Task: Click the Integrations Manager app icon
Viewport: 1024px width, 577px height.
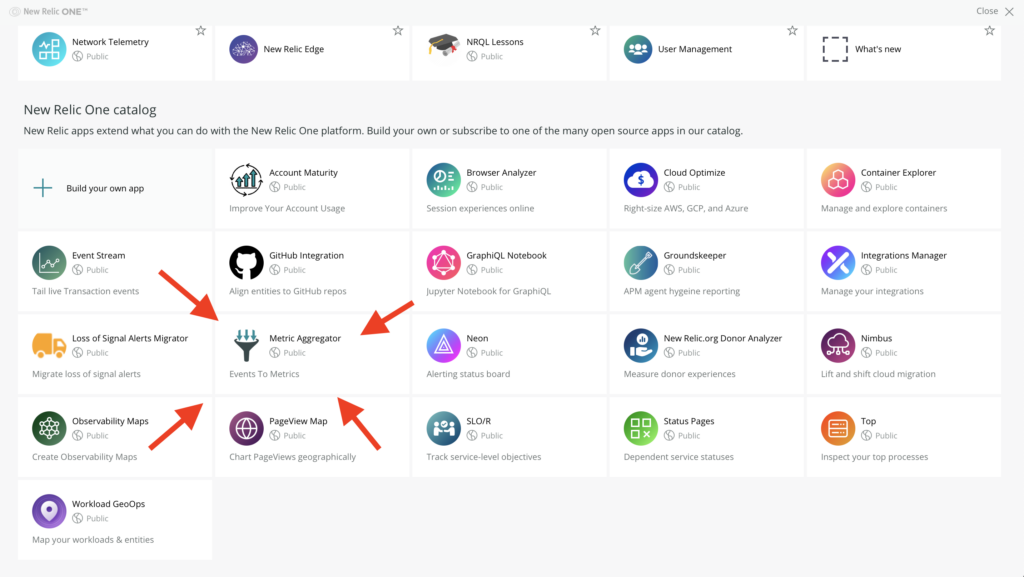Action: (x=838, y=262)
